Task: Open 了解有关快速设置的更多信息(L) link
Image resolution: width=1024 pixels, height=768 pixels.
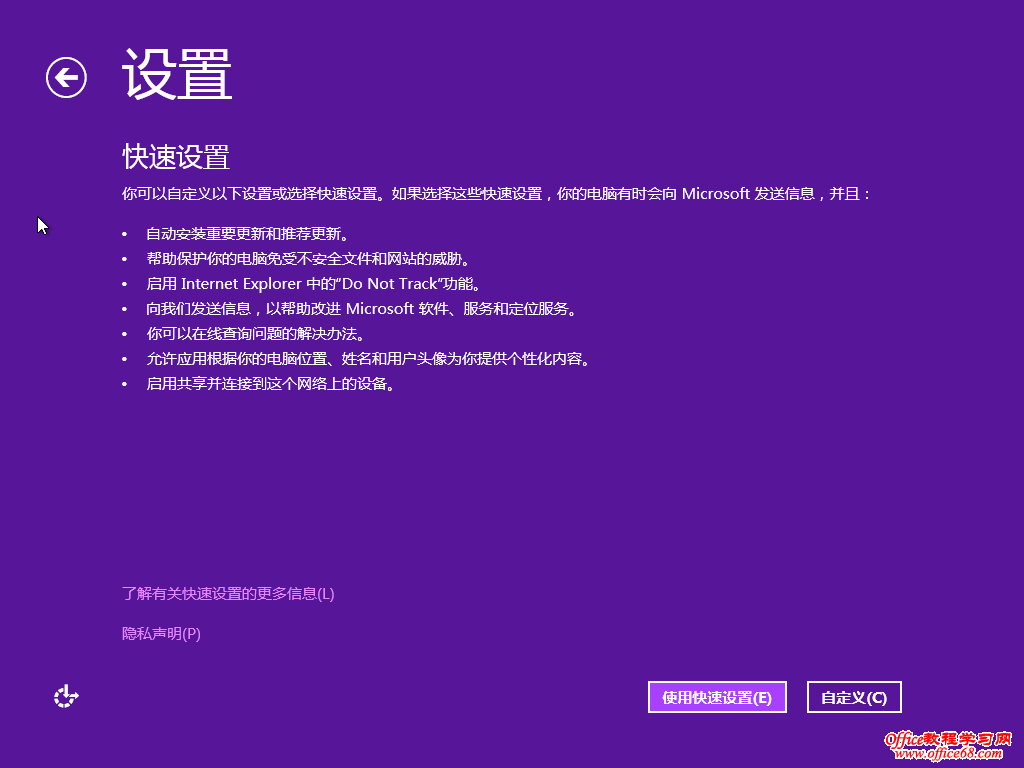Action: (x=228, y=593)
